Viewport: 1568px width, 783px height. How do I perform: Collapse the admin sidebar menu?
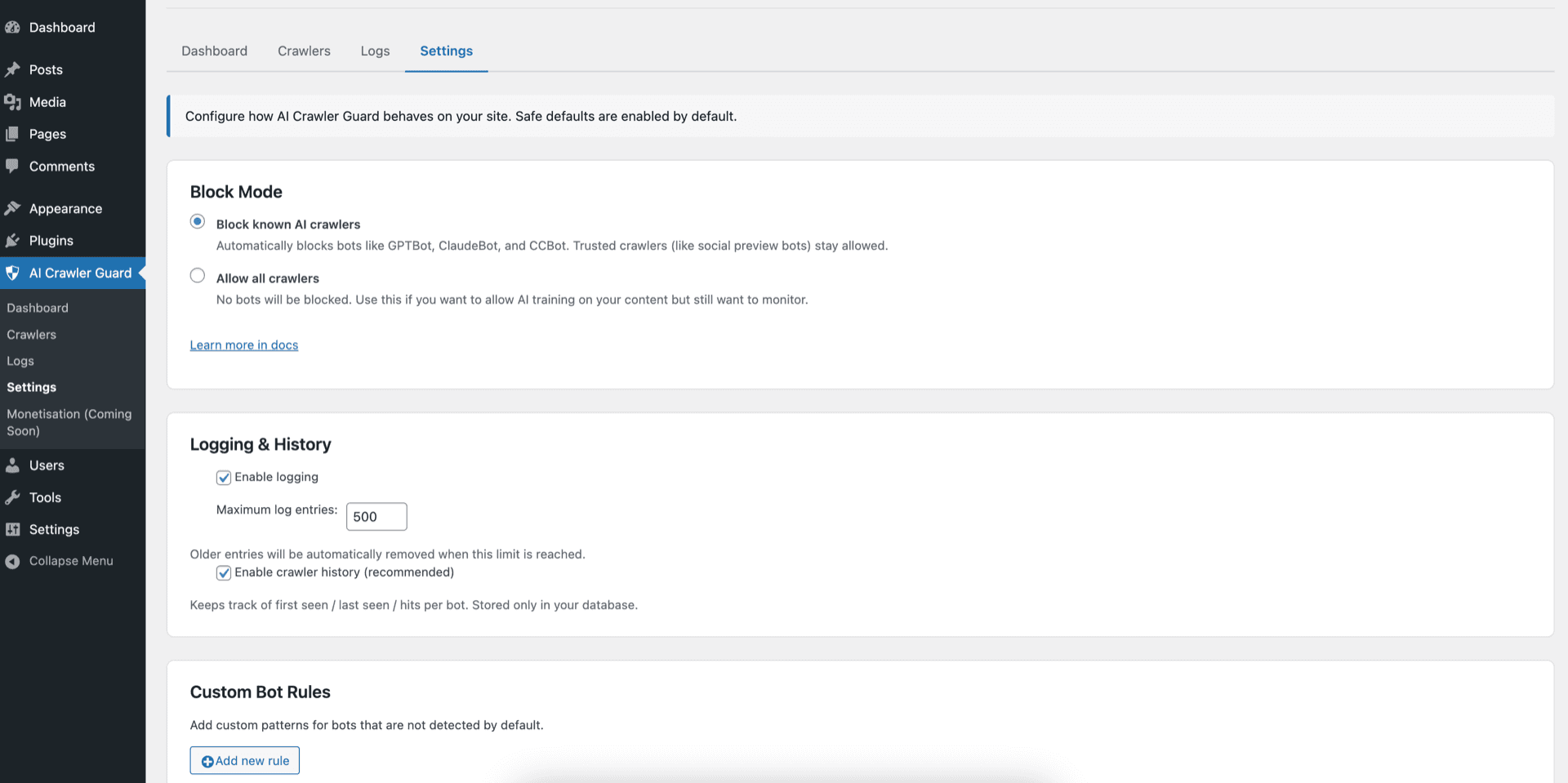70,561
